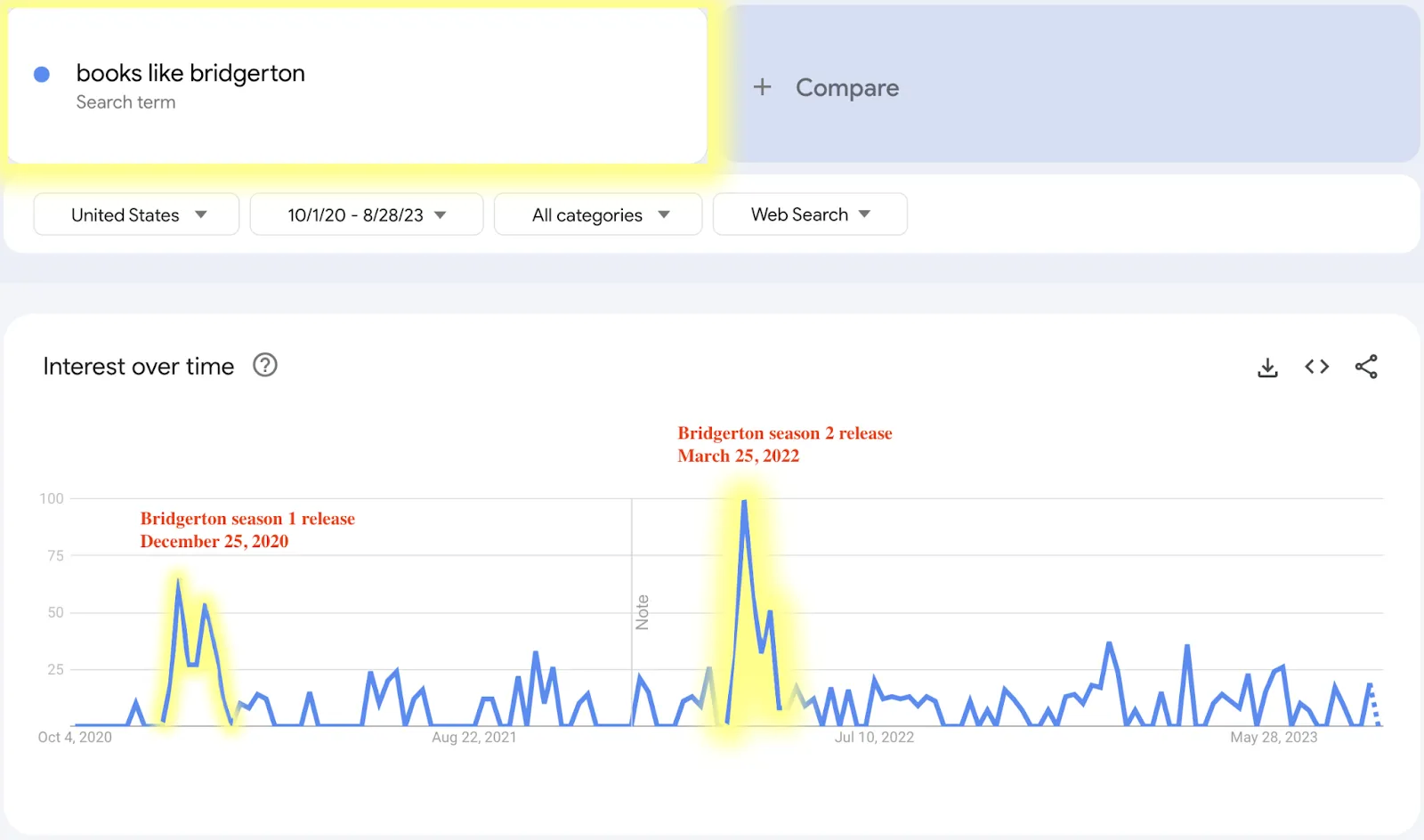
Task: Edit the books like bridgerton search term
Action: 190,73
